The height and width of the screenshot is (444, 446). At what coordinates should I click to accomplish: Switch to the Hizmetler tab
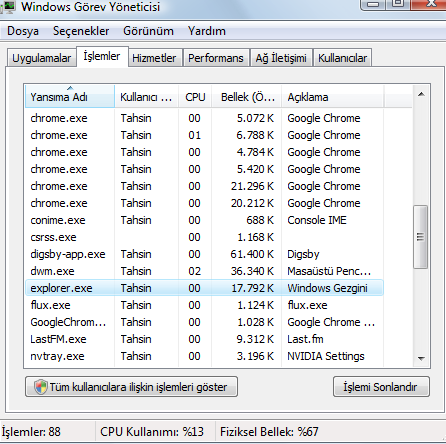pos(154,58)
